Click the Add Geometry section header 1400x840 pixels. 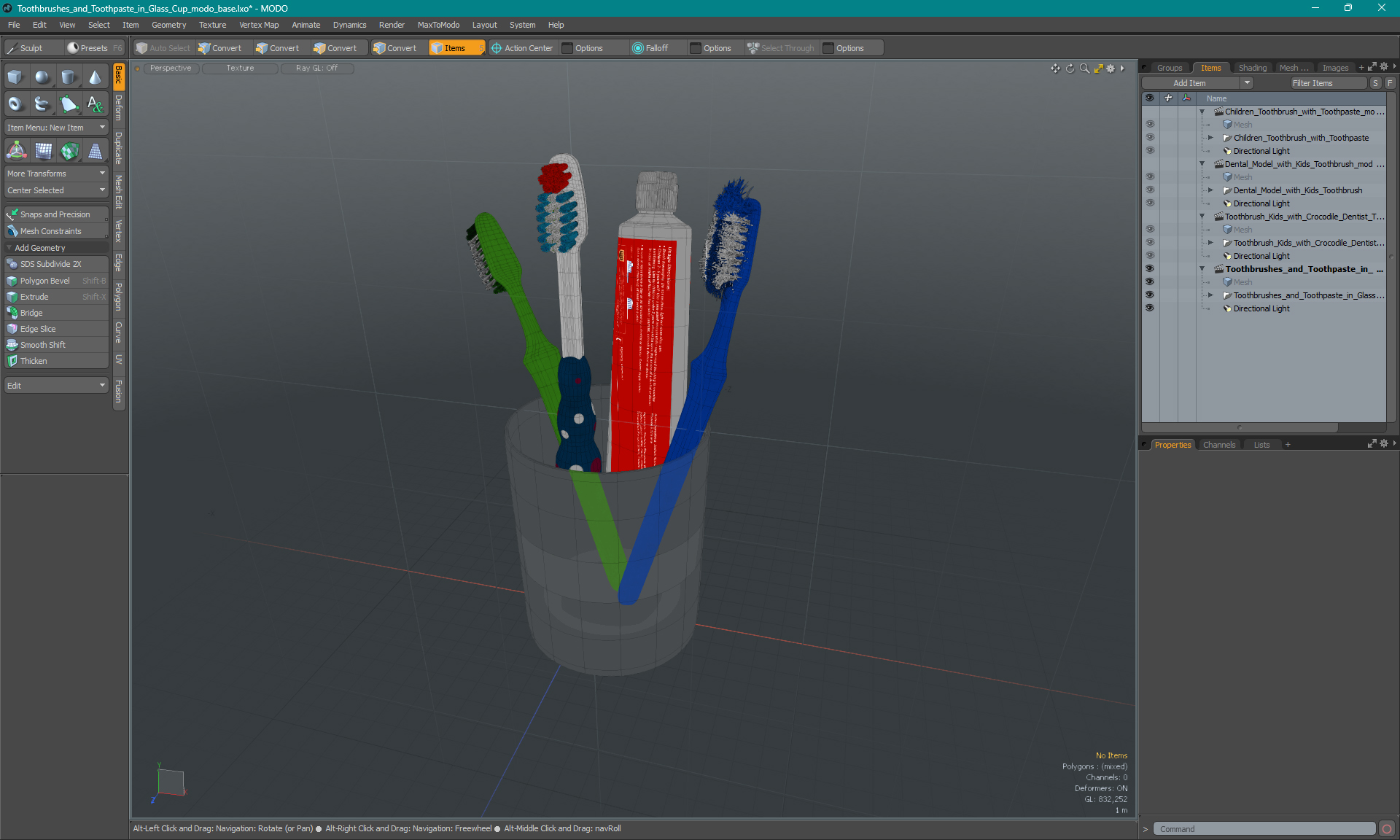point(56,248)
